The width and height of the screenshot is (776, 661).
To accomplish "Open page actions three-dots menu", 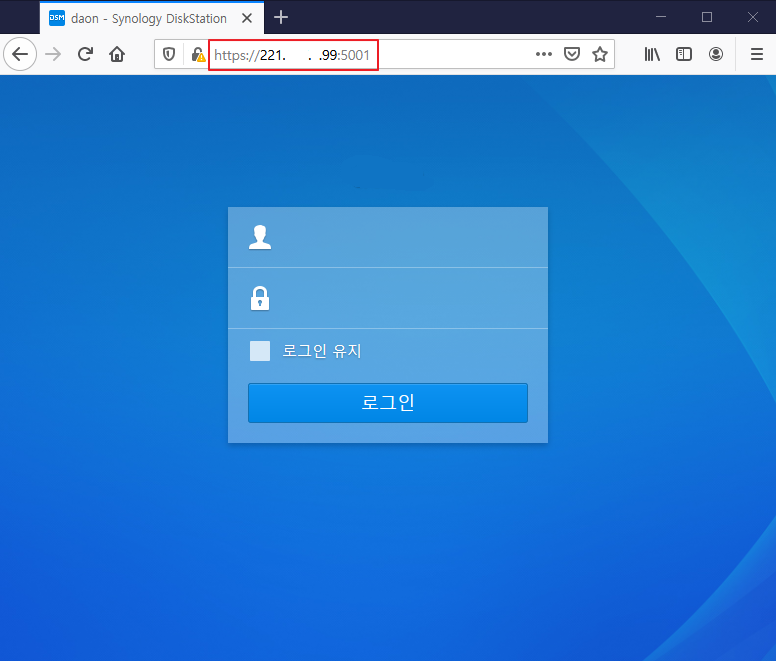I will tap(543, 54).
